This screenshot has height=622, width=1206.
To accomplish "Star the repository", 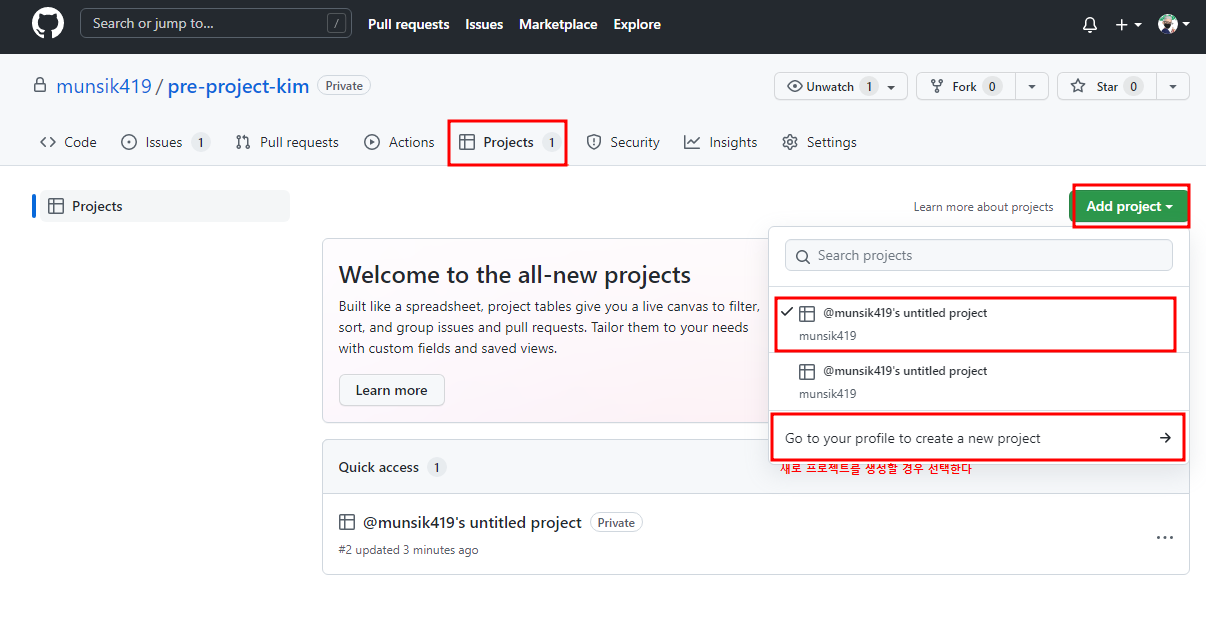I will (1106, 87).
